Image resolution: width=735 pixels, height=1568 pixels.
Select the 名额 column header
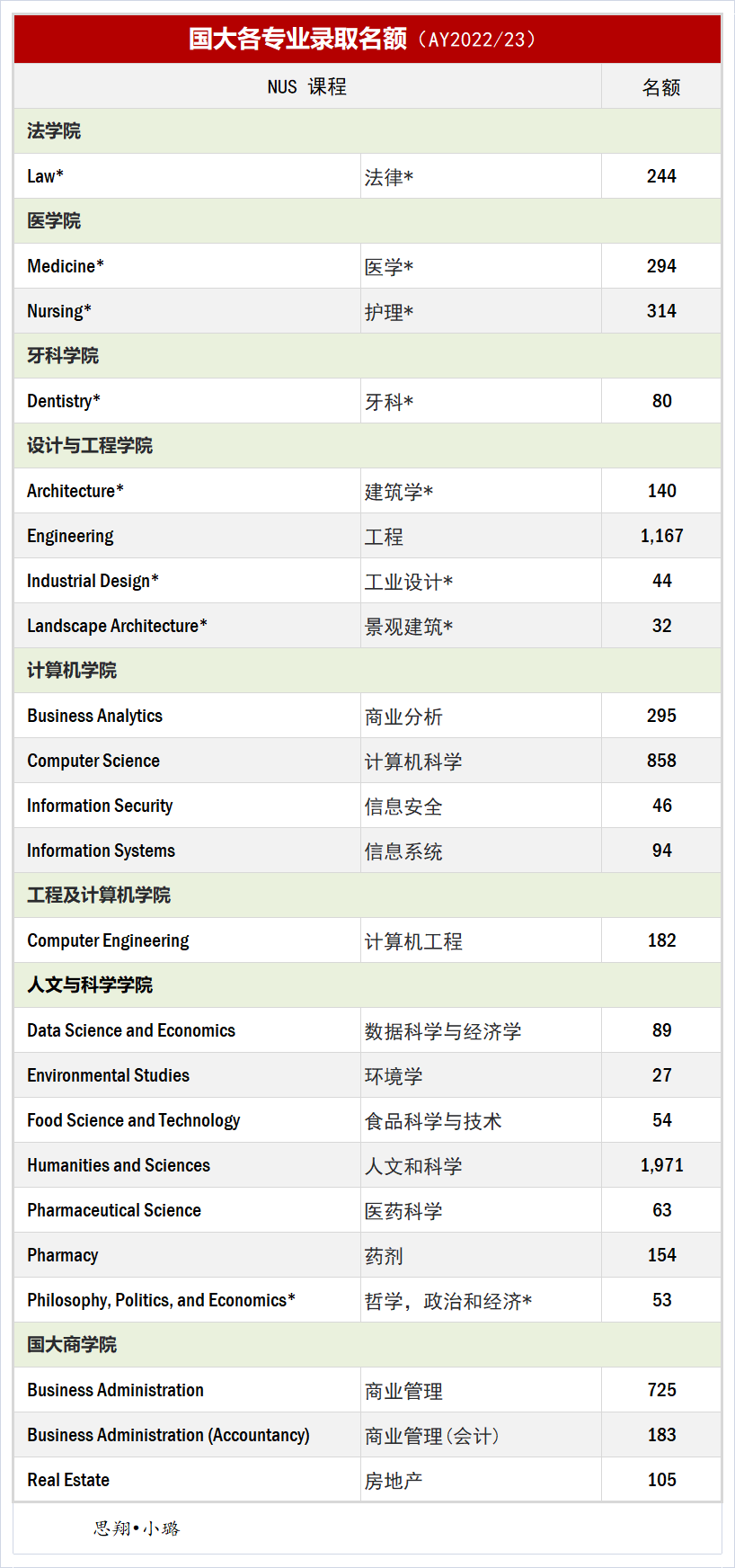click(x=661, y=86)
